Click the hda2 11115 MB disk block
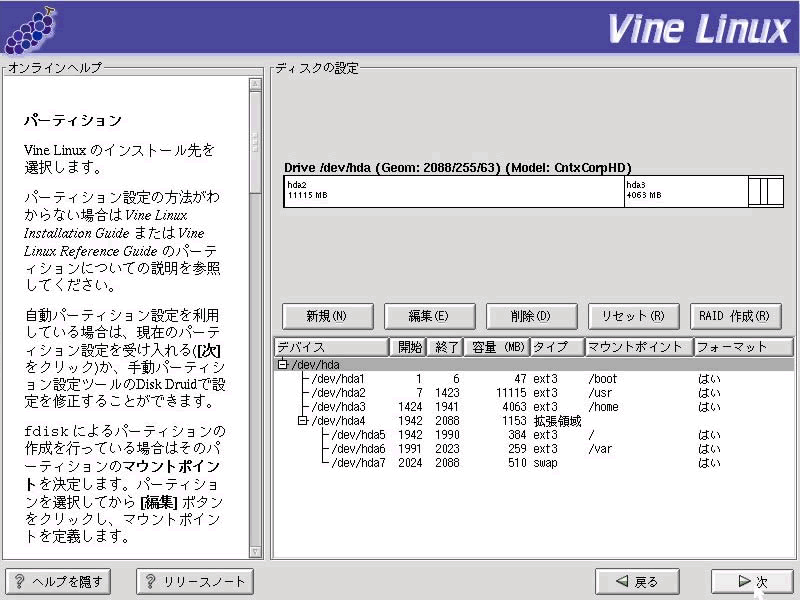Screen dimensions: 800x600 [454, 191]
